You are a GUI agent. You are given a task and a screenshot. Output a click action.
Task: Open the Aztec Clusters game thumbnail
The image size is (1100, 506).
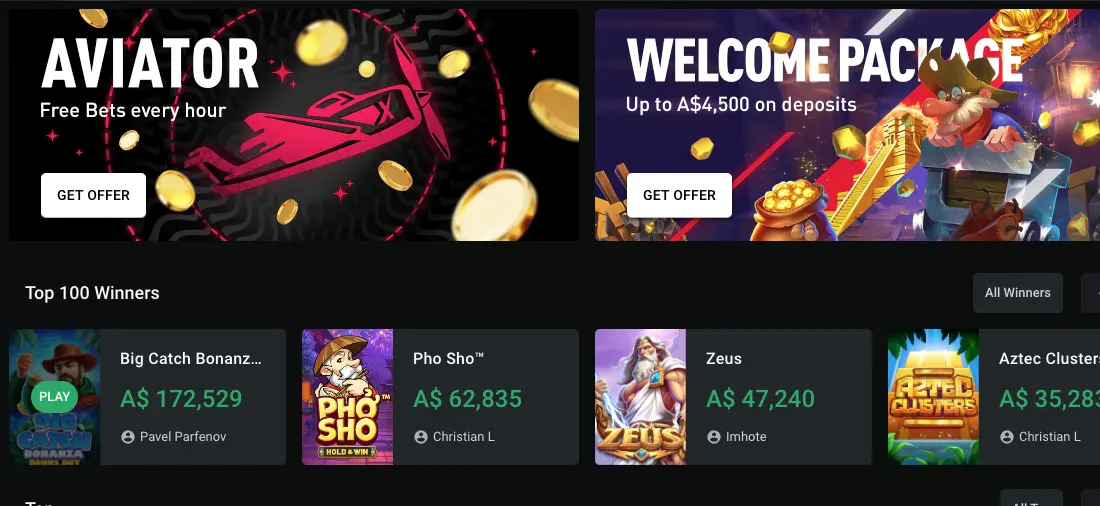tap(933, 397)
